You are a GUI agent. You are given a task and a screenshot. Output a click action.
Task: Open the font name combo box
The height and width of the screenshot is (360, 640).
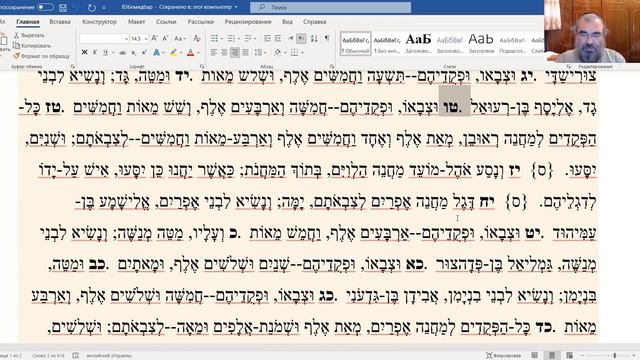click(x=104, y=38)
